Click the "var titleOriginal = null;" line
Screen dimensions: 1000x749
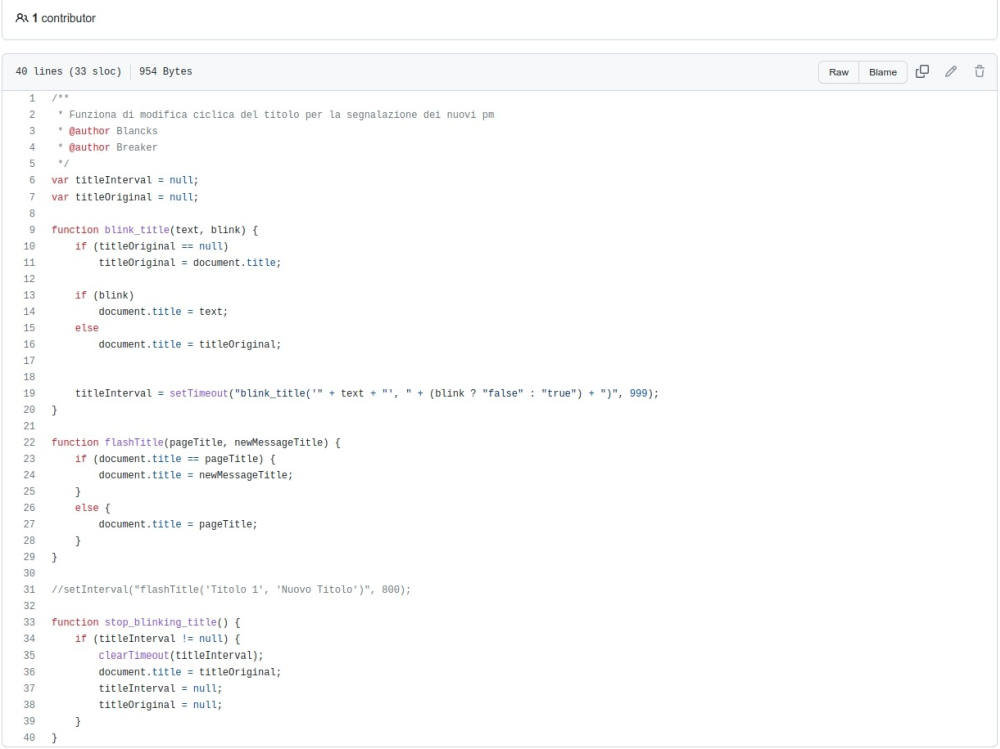pyautogui.click(x=125, y=197)
